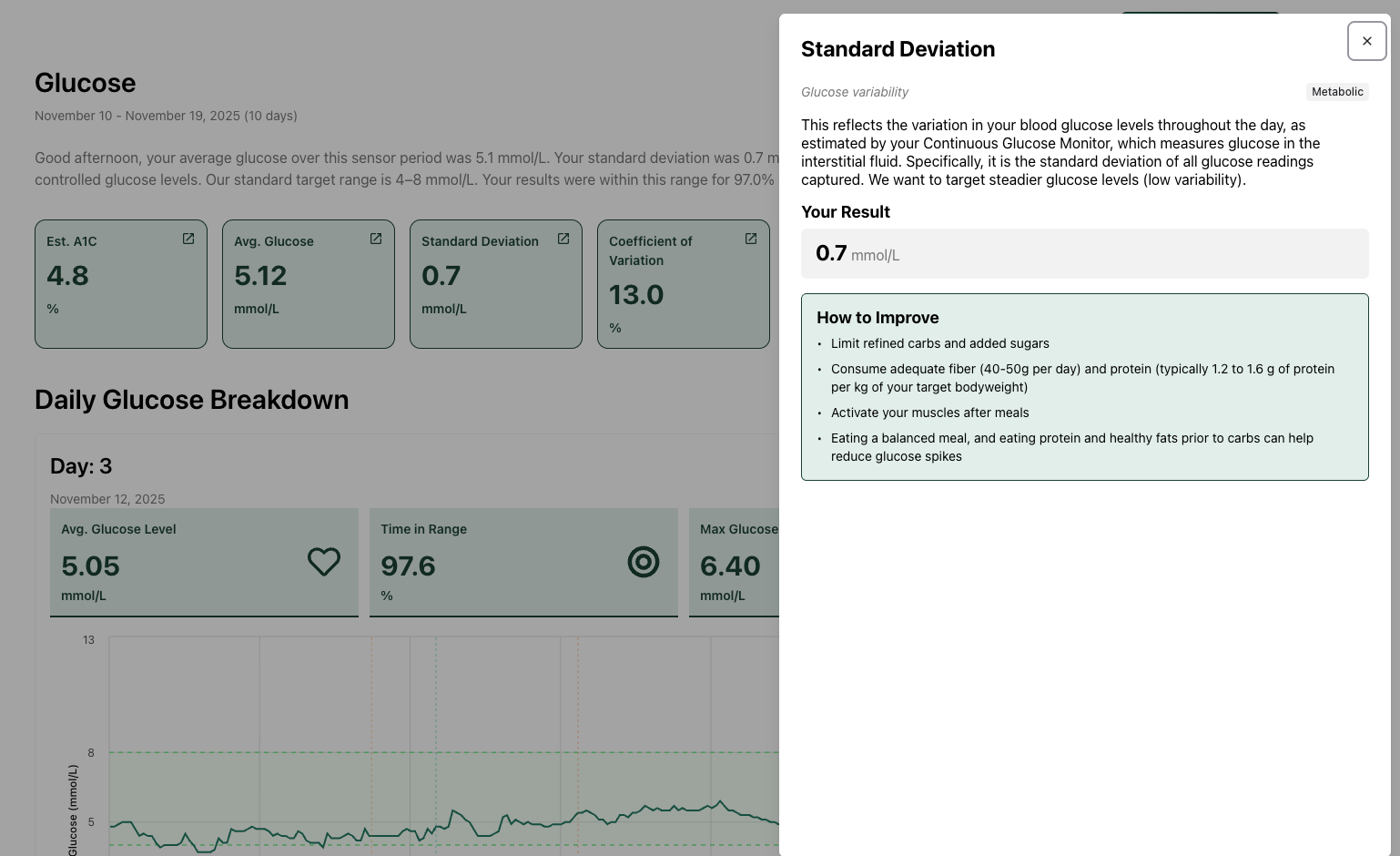The width and height of the screenshot is (1400, 856).
Task: Open Est. A1C details icon
Action: 188,239
